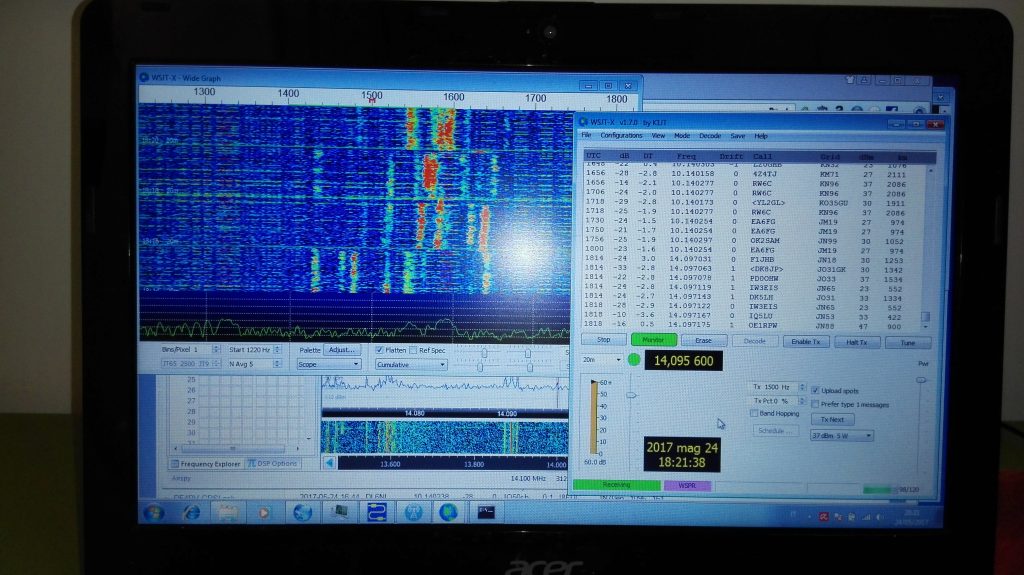
Task: Toggle the green Monitor button
Action: pos(652,340)
